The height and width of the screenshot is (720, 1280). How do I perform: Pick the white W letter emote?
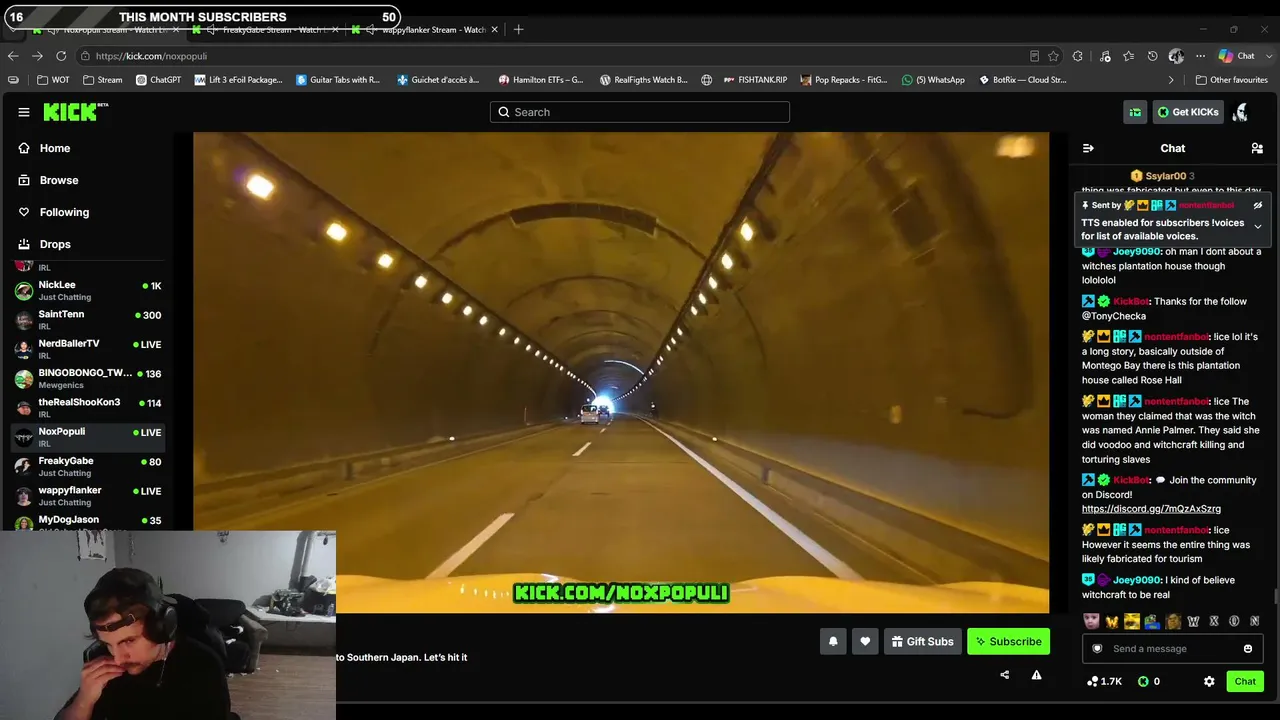tap(1193, 621)
